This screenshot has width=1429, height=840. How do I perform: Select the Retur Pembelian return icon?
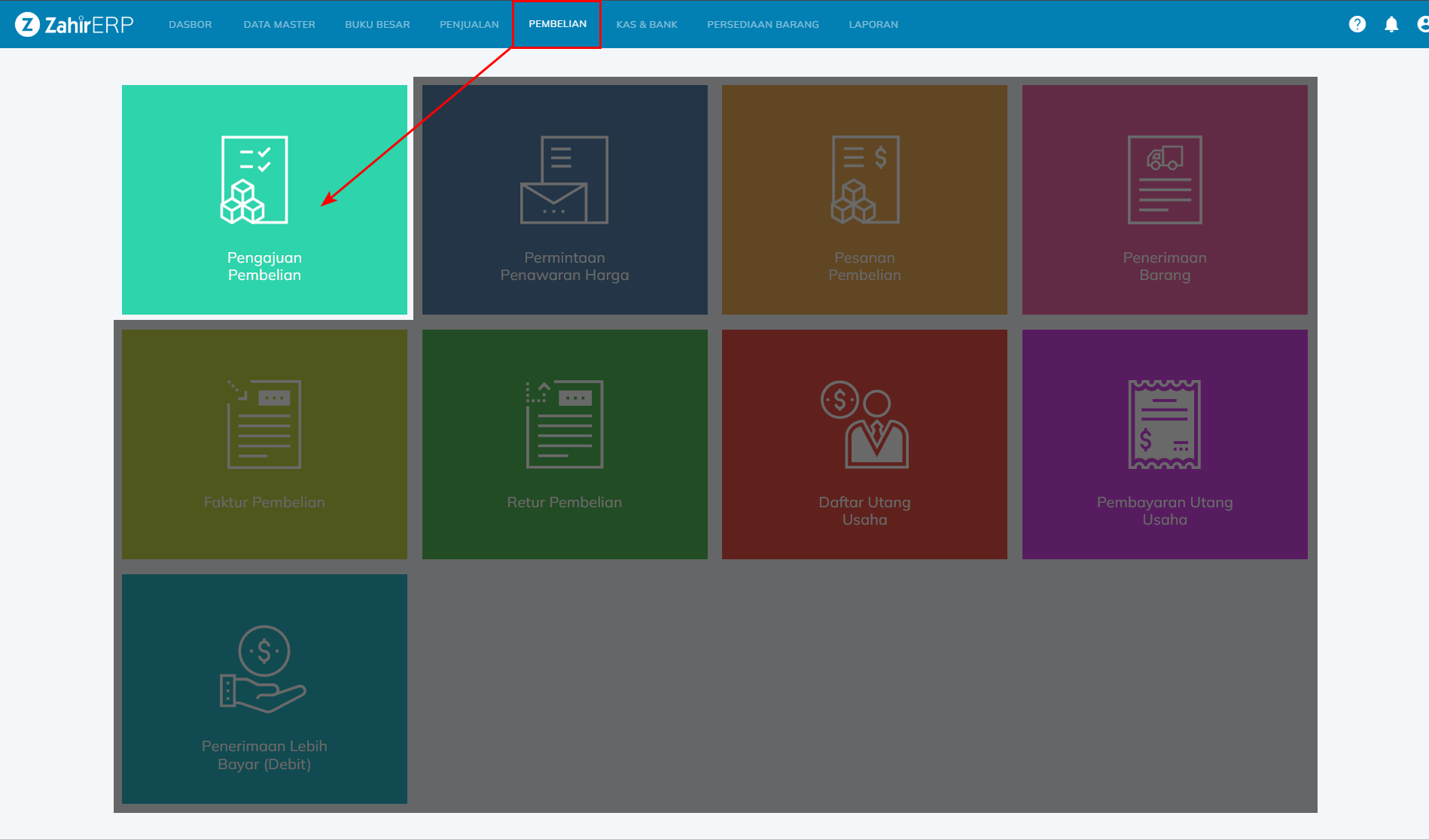pyautogui.click(x=564, y=425)
